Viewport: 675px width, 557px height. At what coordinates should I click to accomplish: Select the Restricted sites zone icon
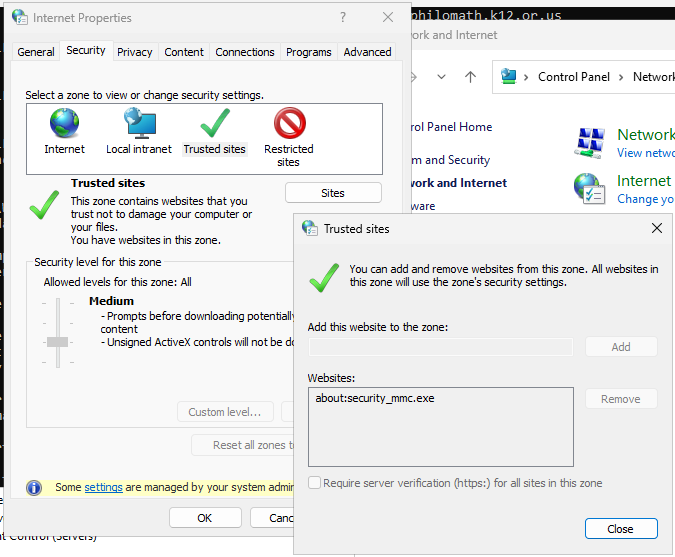click(x=289, y=124)
